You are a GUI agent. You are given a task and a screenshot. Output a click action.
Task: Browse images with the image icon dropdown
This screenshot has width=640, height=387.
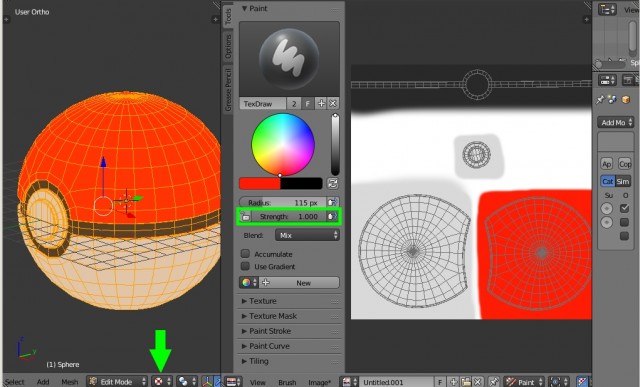pos(349,382)
